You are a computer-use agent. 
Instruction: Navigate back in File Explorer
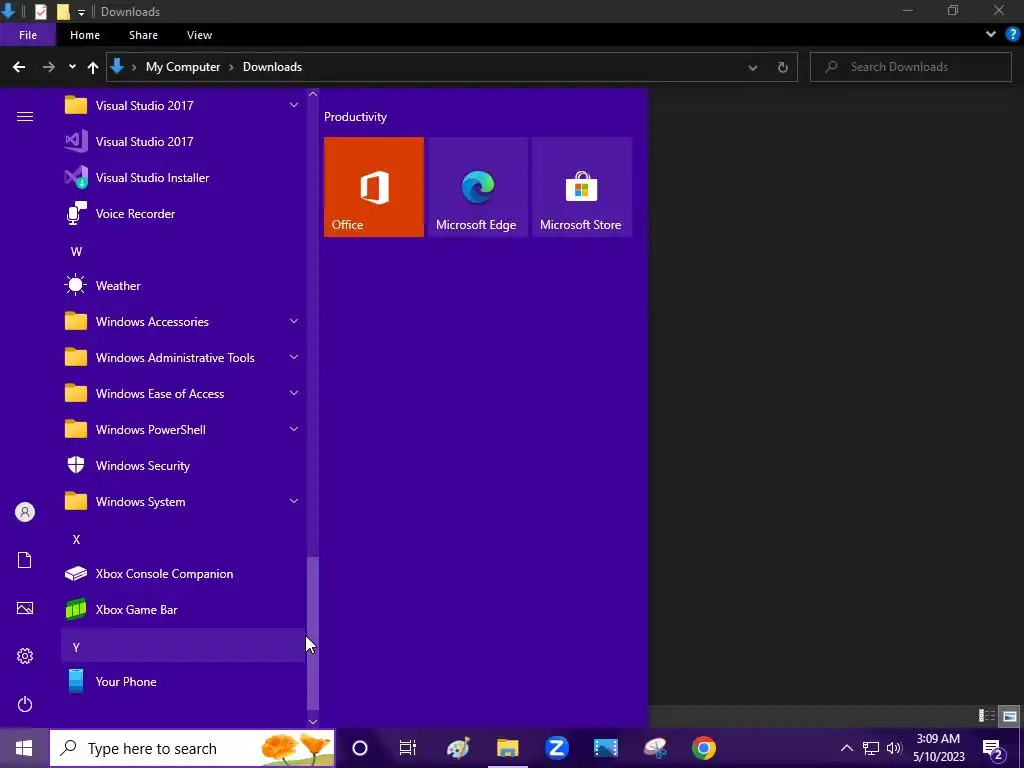19,67
